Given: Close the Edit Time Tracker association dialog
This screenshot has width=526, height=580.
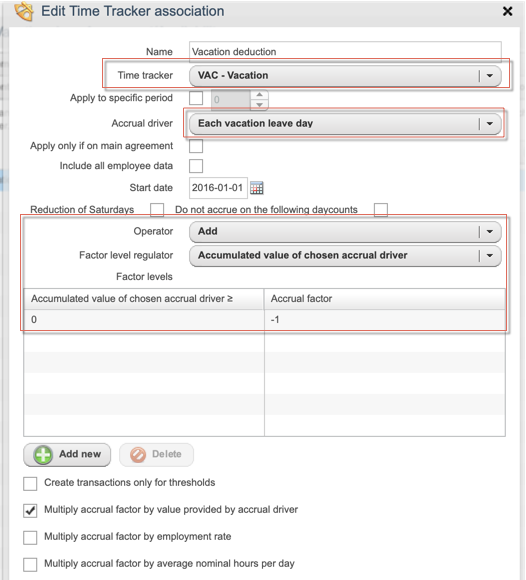Looking at the screenshot, I should pos(508,11).
